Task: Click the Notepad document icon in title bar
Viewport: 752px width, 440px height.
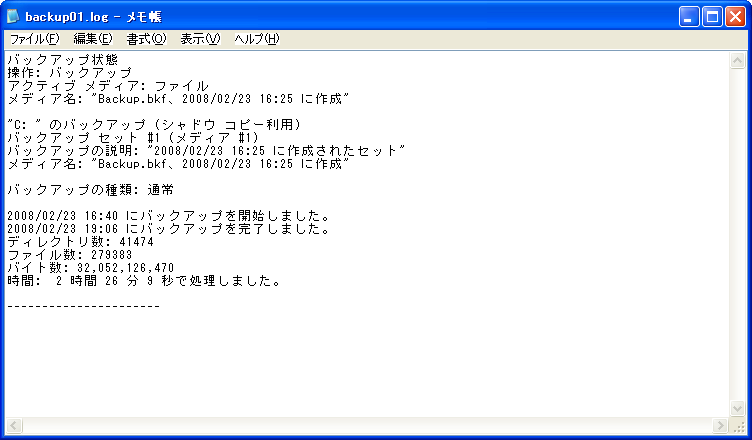Action: coord(13,17)
